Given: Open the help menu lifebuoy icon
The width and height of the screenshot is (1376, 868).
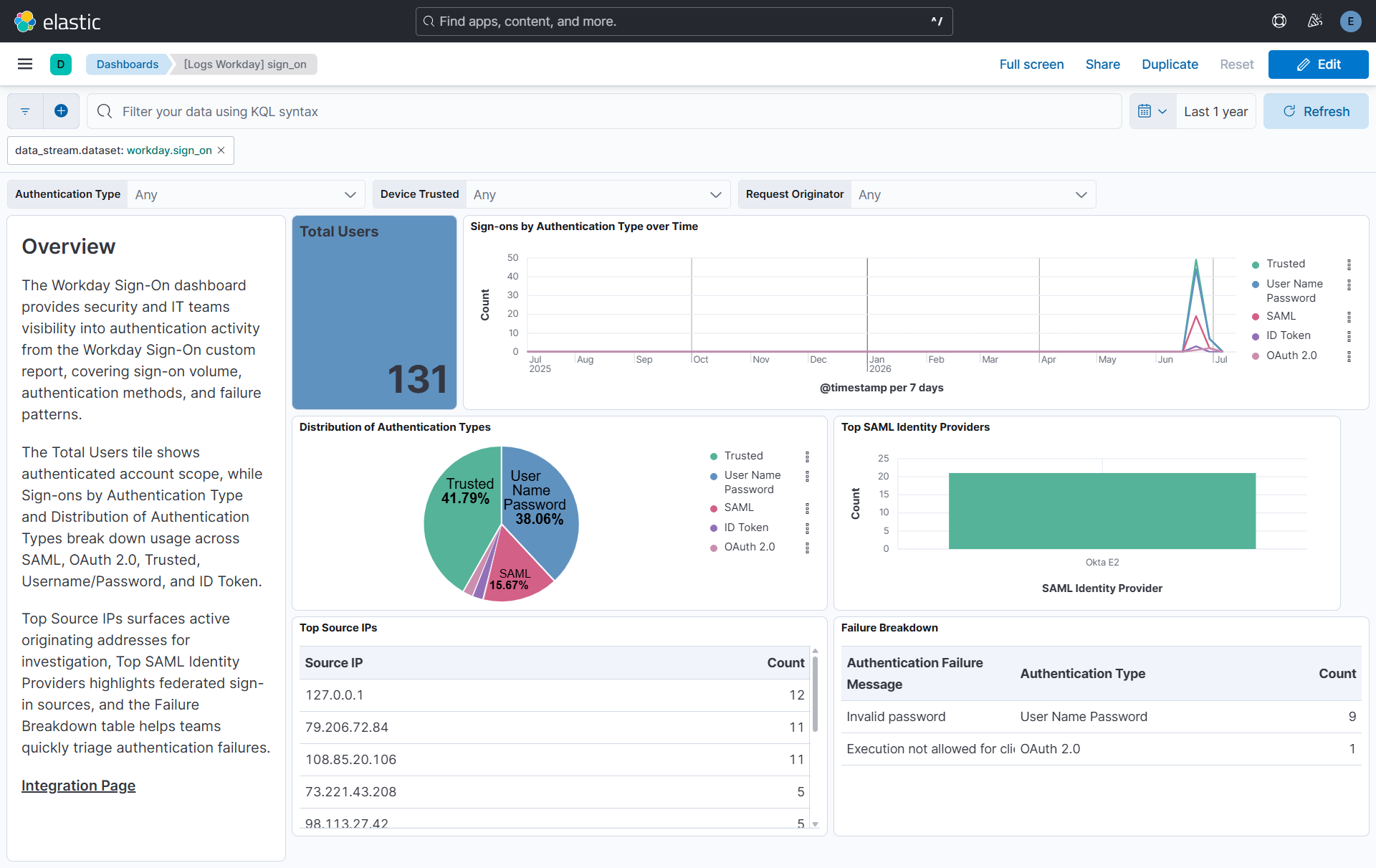Looking at the screenshot, I should (x=1279, y=22).
